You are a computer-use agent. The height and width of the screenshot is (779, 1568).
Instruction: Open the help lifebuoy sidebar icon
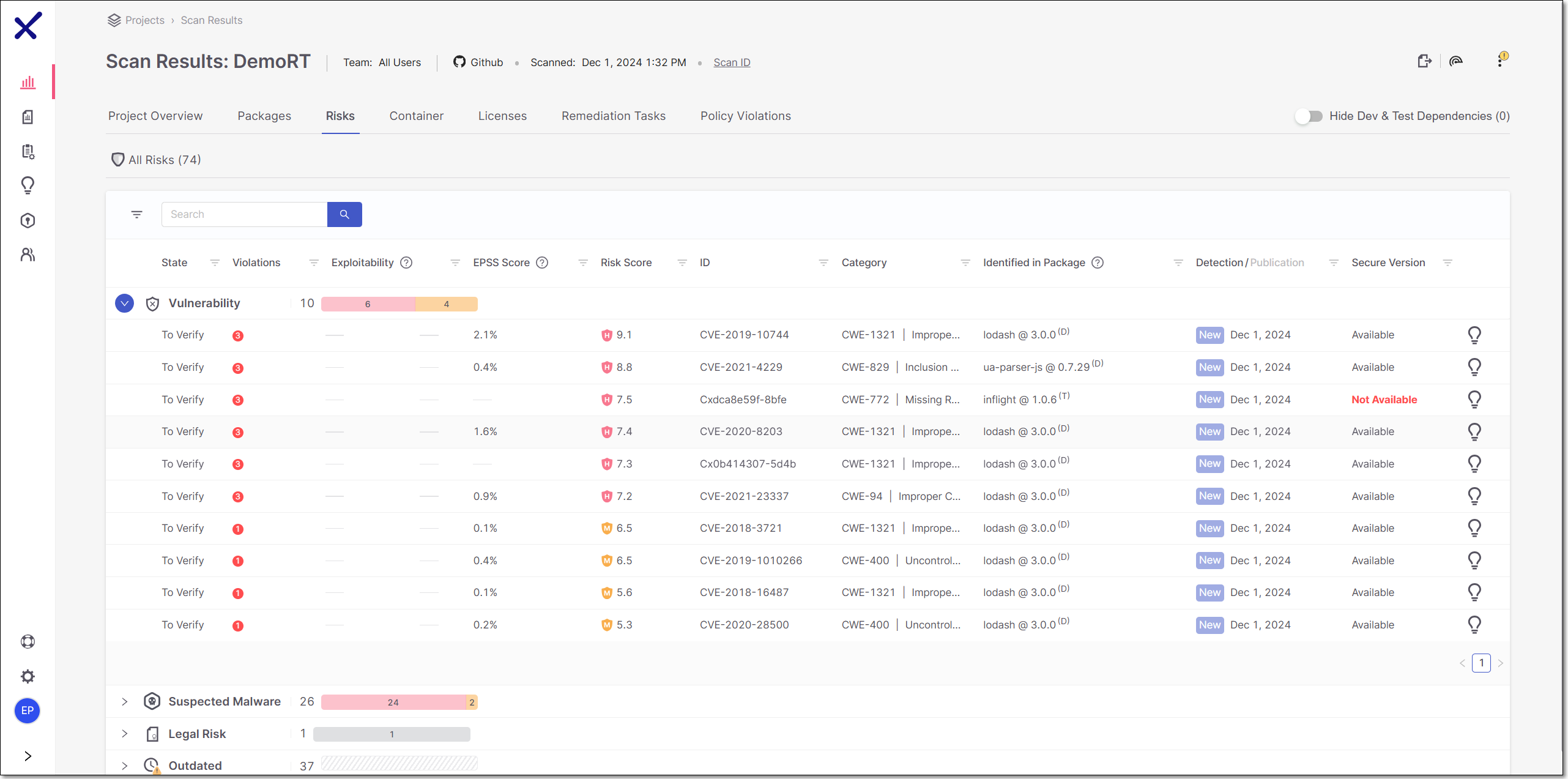[x=28, y=641]
